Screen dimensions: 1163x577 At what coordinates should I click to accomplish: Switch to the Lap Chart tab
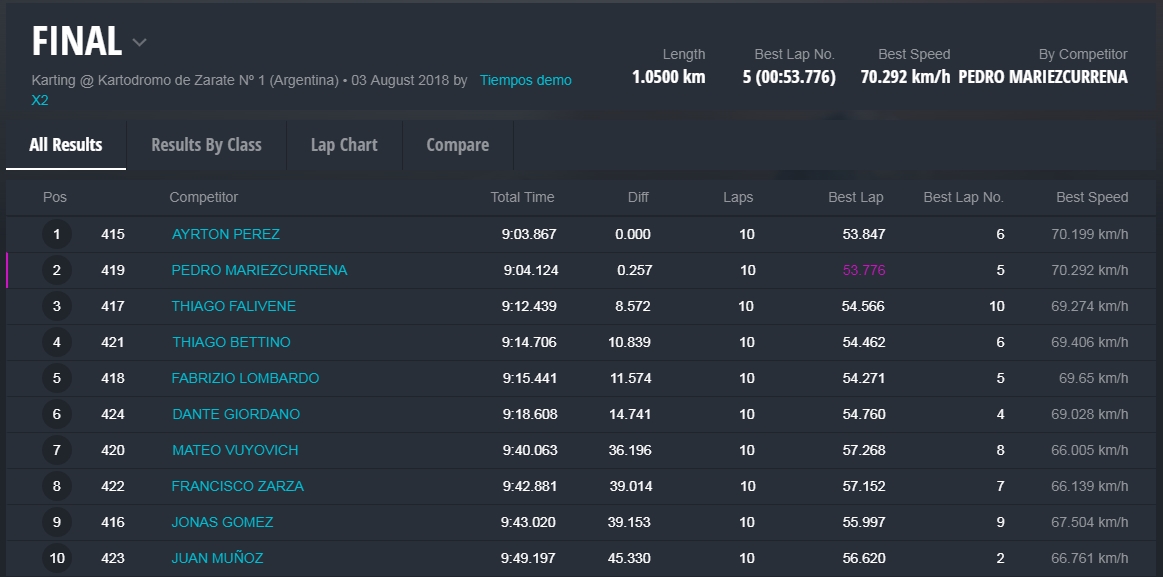click(344, 145)
